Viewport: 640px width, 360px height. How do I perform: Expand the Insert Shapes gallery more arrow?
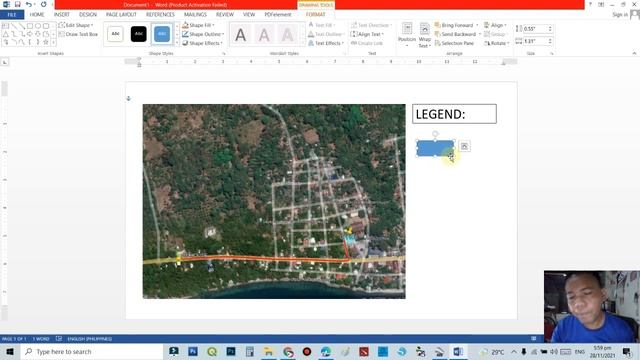pyautogui.click(x=53, y=42)
